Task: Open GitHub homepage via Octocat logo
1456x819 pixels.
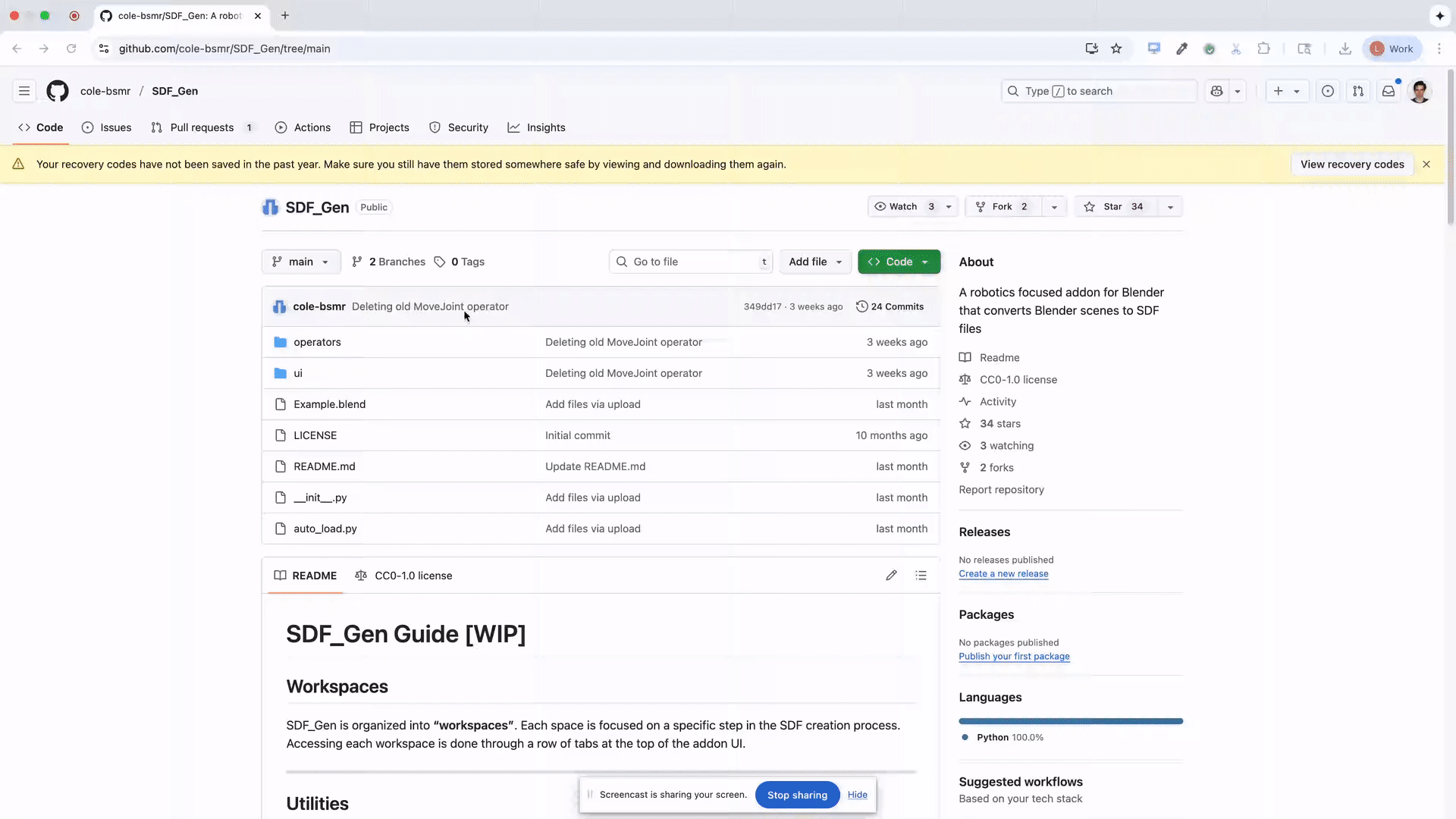Action: (x=57, y=91)
